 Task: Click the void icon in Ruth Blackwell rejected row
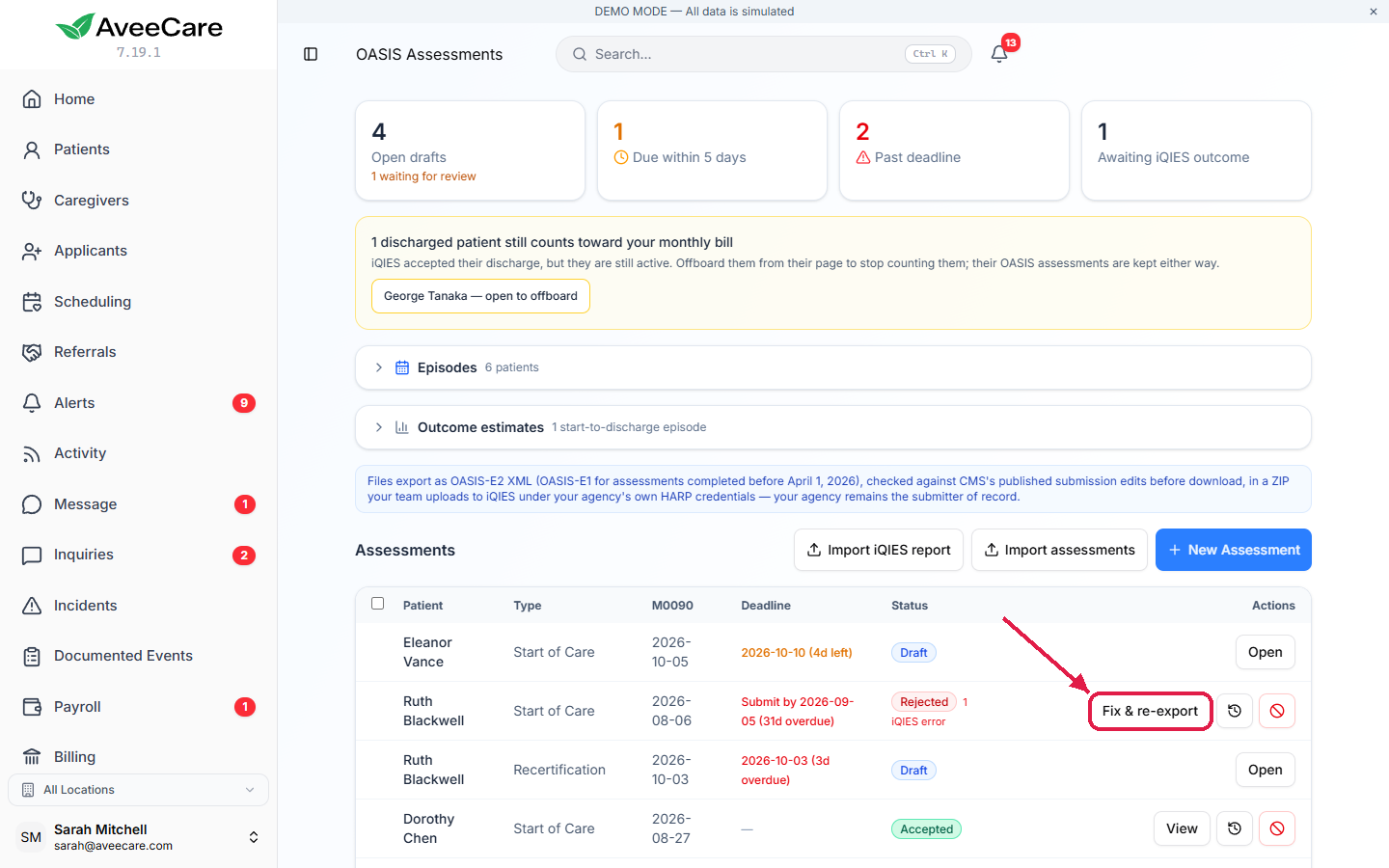point(1277,711)
